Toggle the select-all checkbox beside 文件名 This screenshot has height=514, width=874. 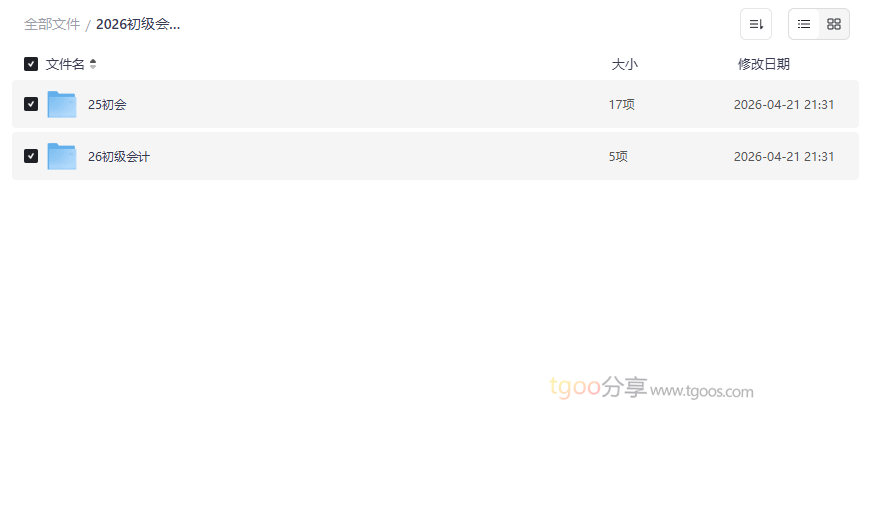coord(31,64)
